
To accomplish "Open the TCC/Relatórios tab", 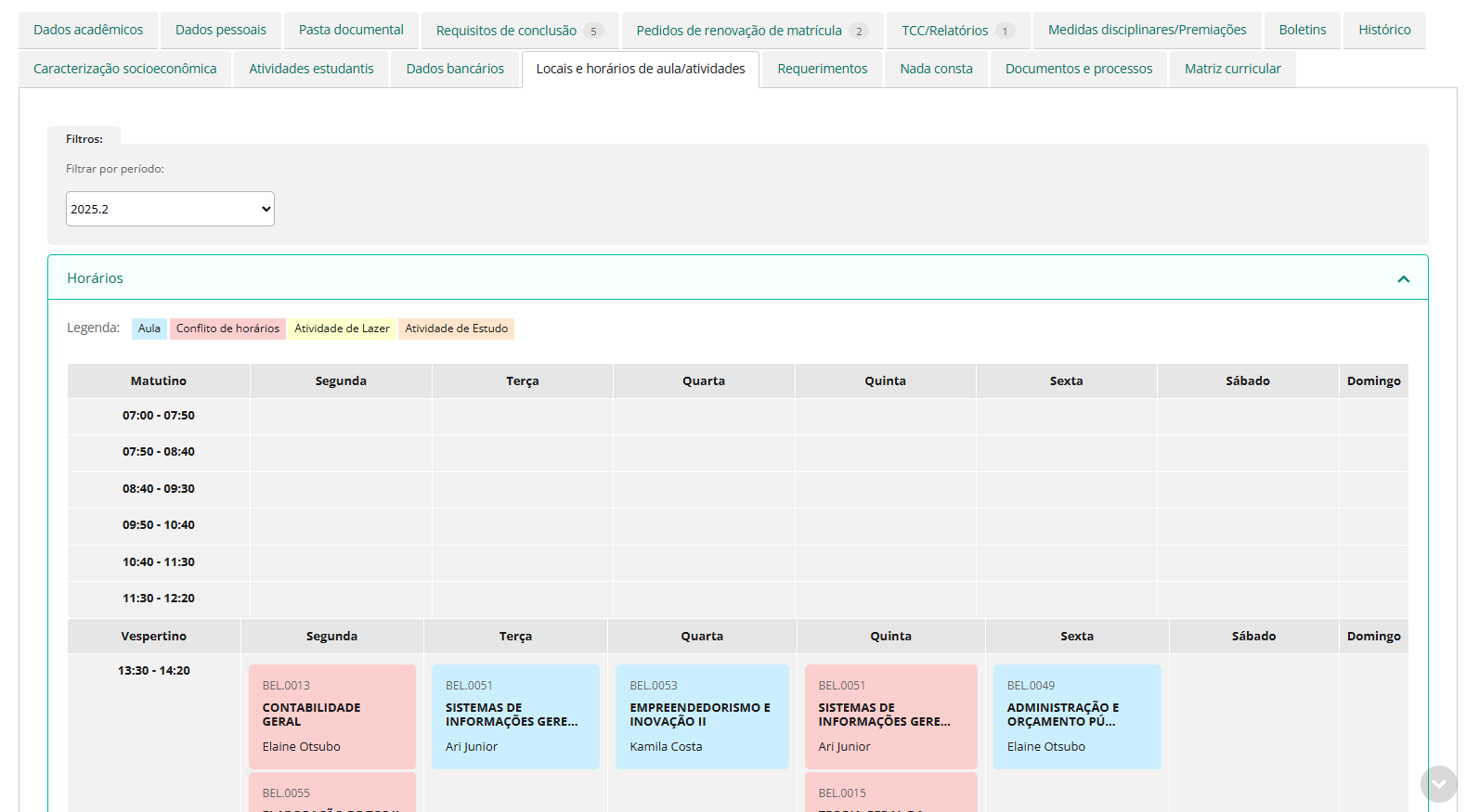I will (957, 31).
